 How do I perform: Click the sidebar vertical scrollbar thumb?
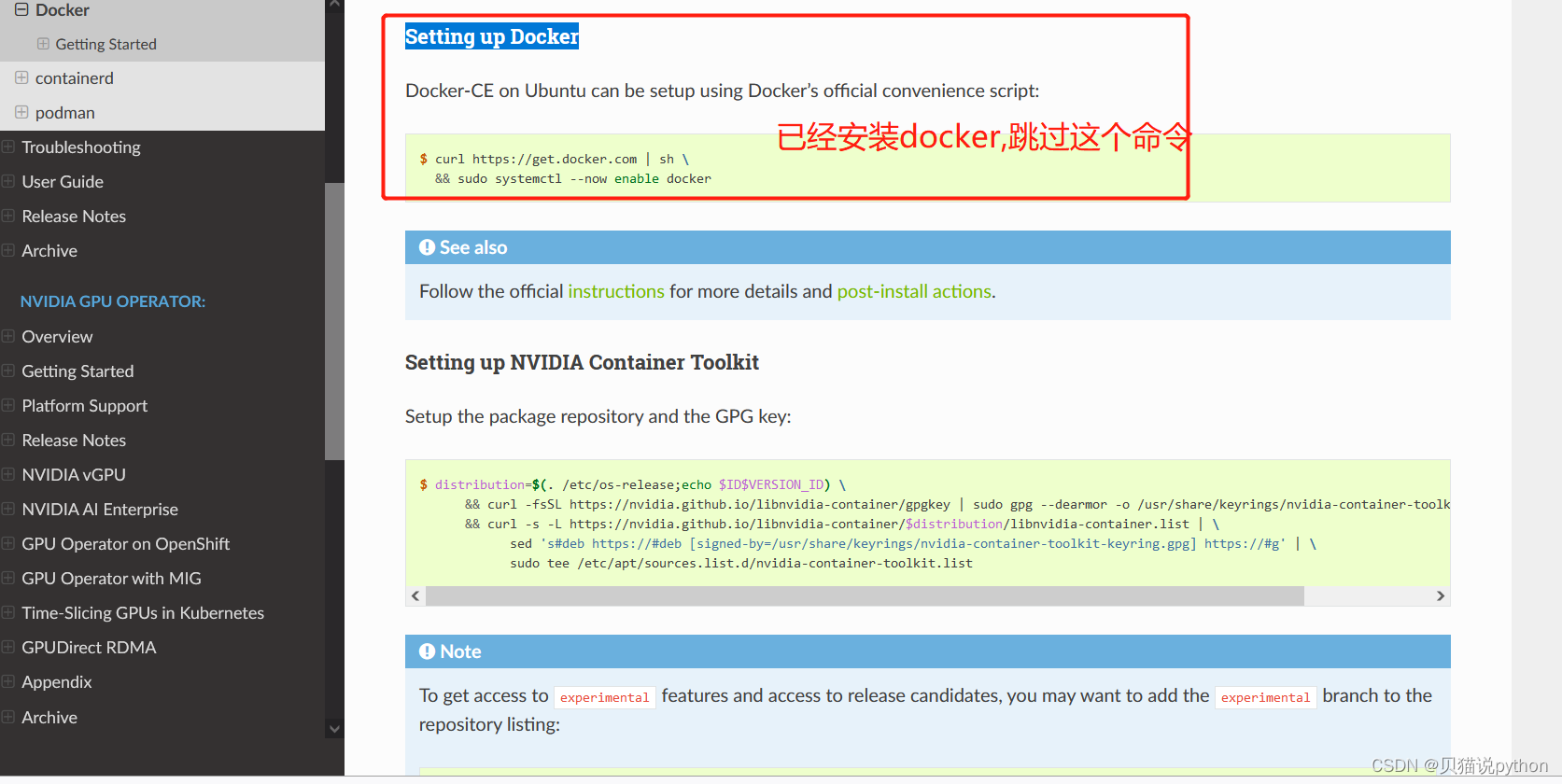[334, 321]
